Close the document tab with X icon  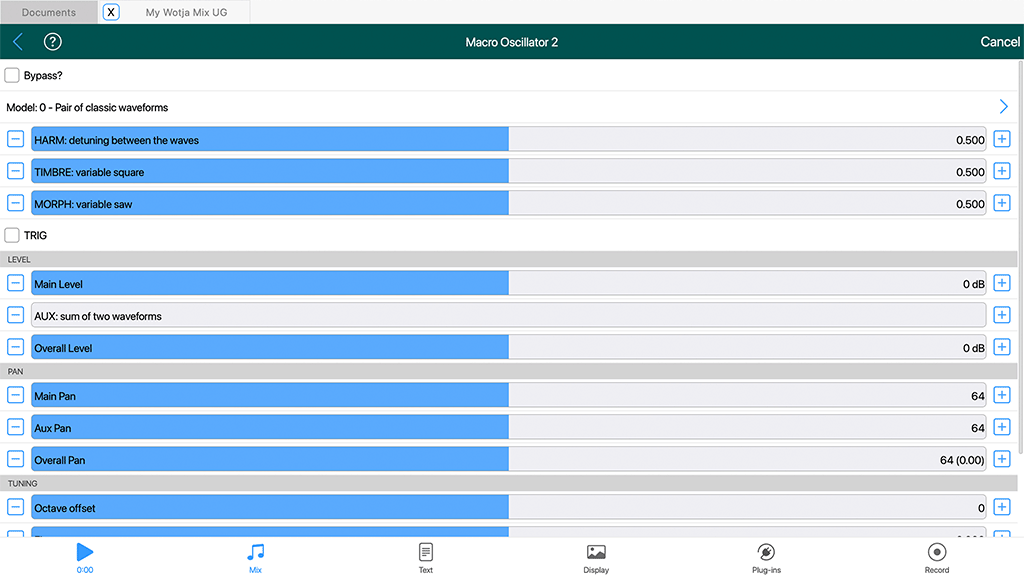111,12
